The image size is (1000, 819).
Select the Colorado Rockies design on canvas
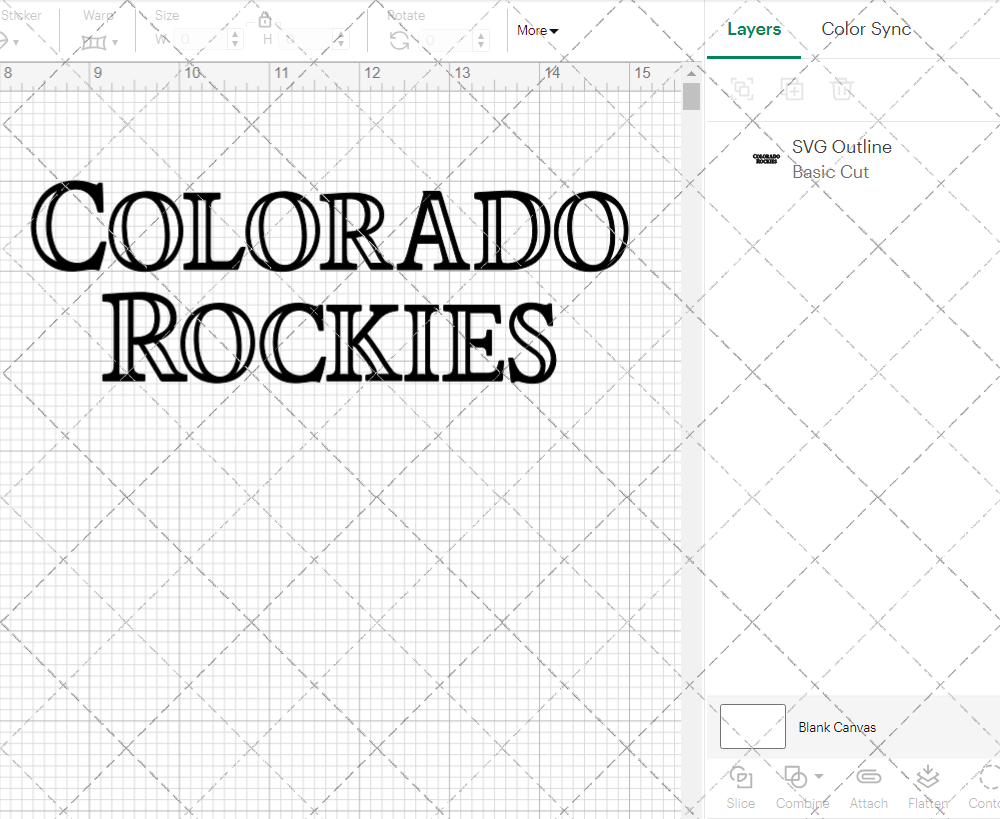click(x=330, y=282)
